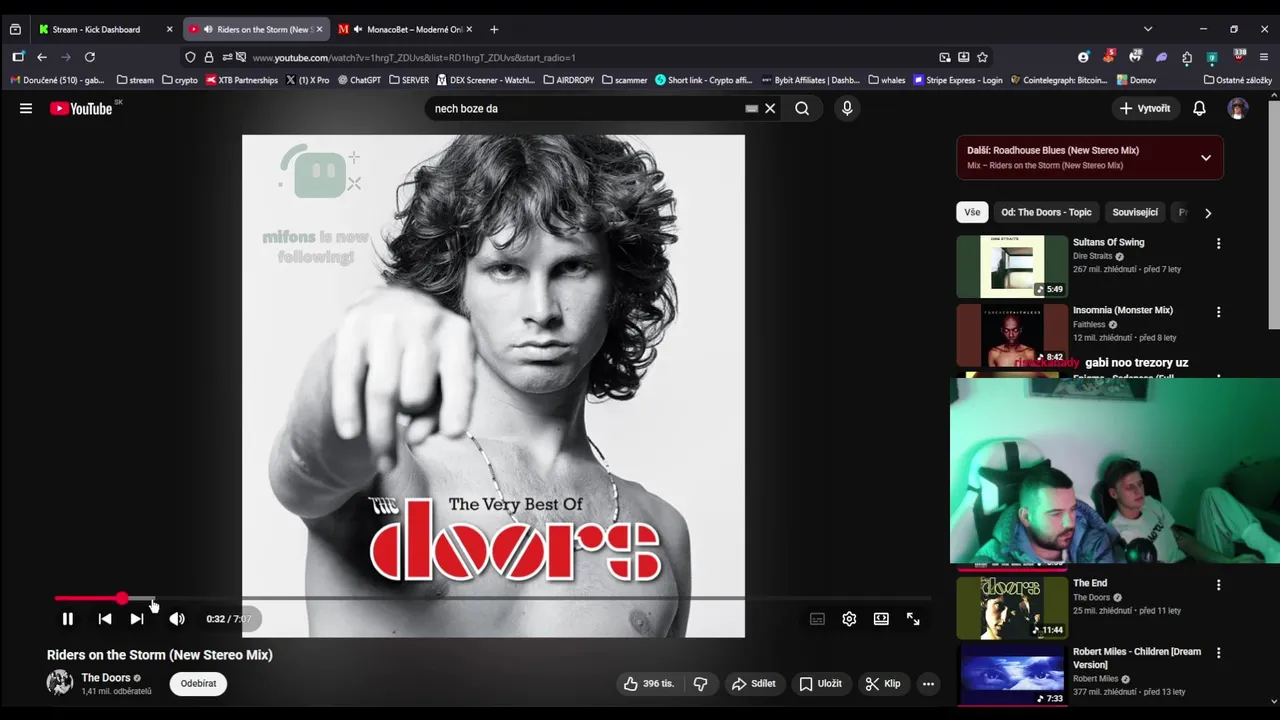Go to the YouTube home logo
This screenshot has width=1280, height=720.
[81, 109]
